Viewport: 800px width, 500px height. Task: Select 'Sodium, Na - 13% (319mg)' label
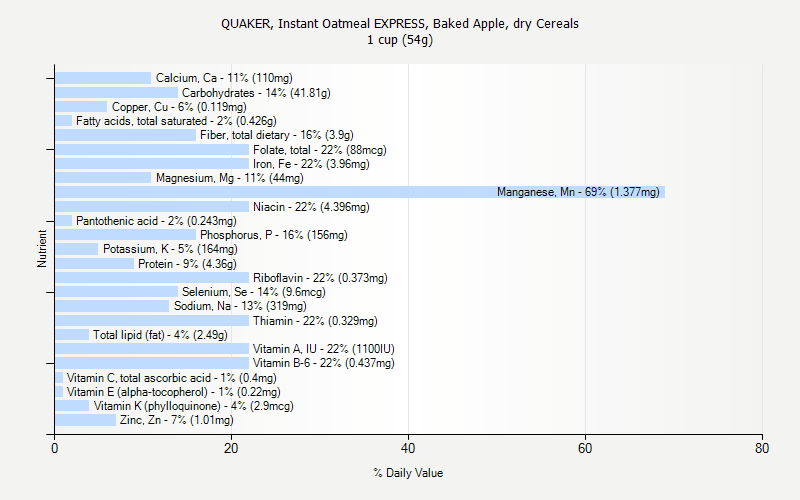[x=240, y=306]
